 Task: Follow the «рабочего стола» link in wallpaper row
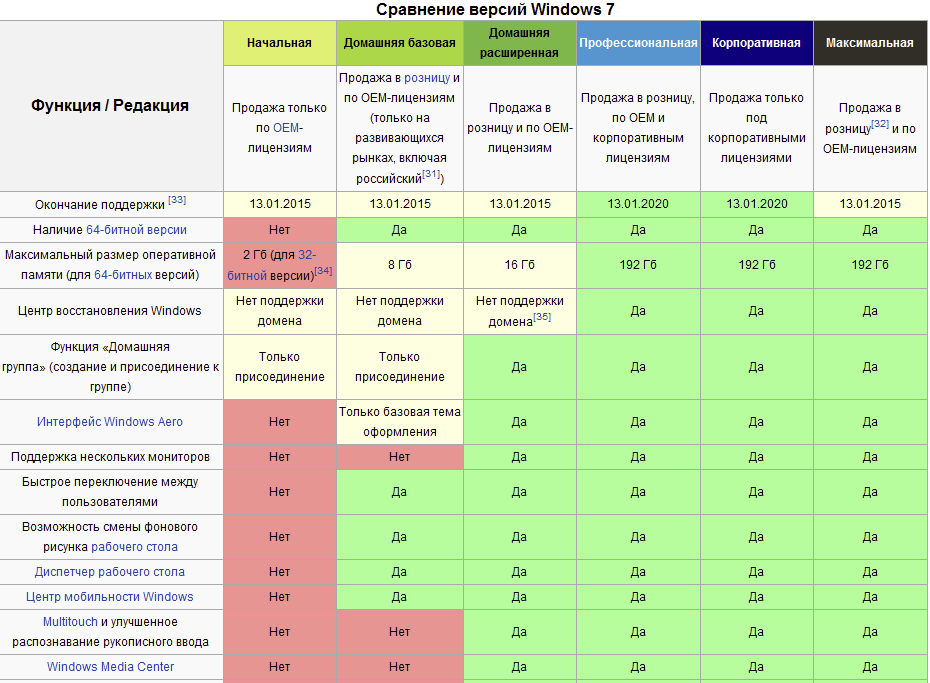pyautogui.click(x=135, y=547)
